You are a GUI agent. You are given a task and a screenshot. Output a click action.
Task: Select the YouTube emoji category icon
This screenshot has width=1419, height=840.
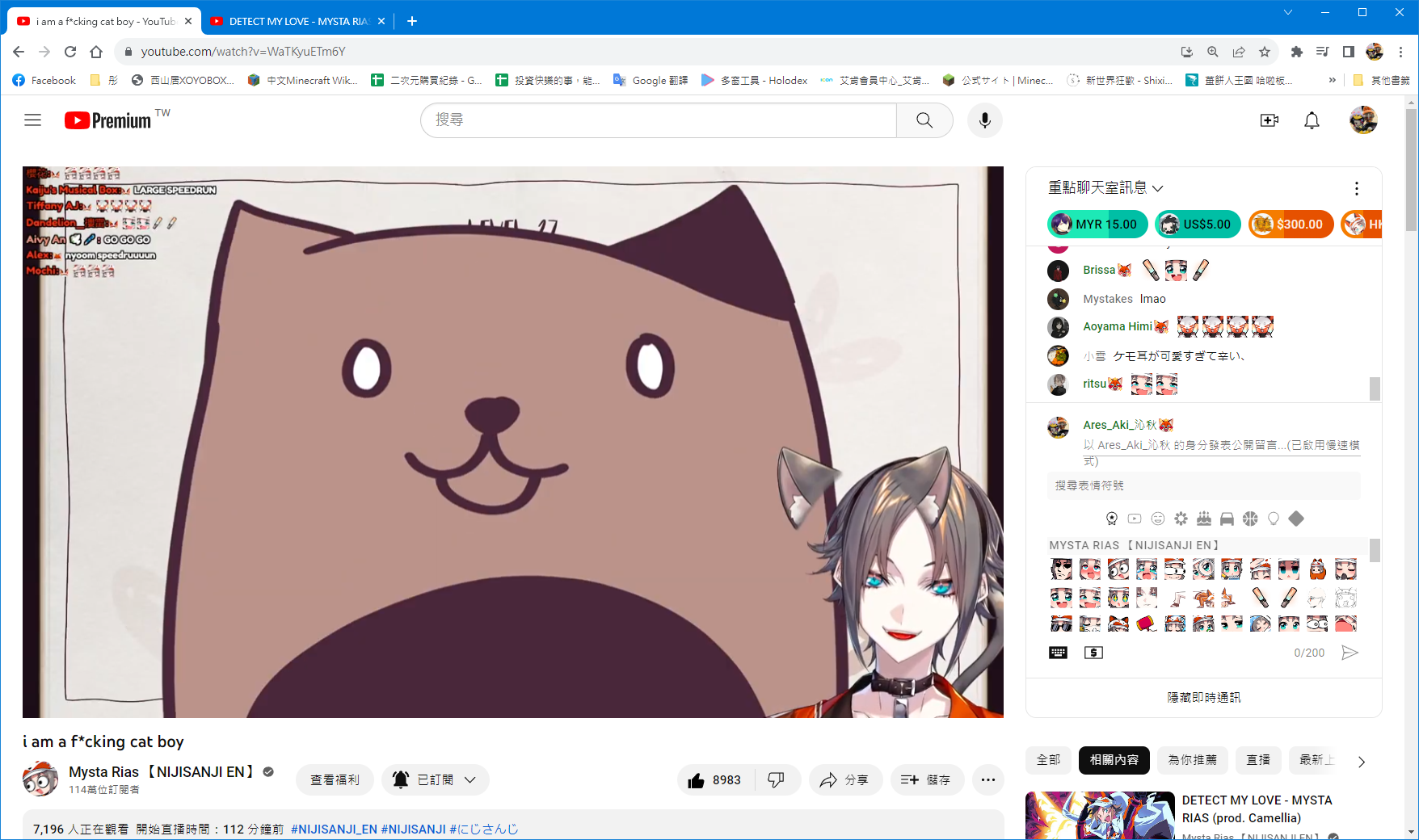pos(1135,519)
